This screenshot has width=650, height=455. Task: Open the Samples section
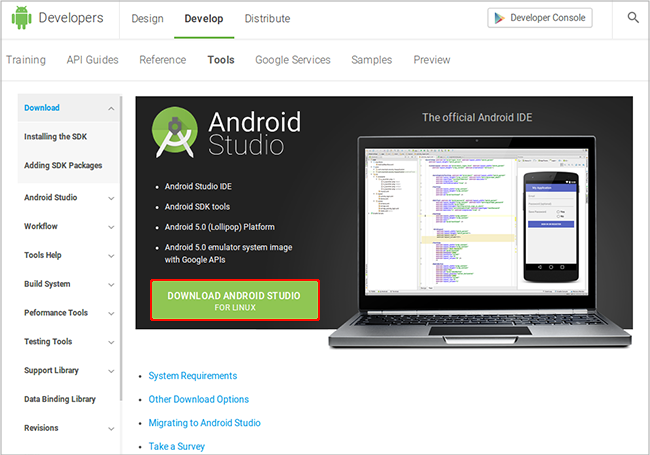371,60
